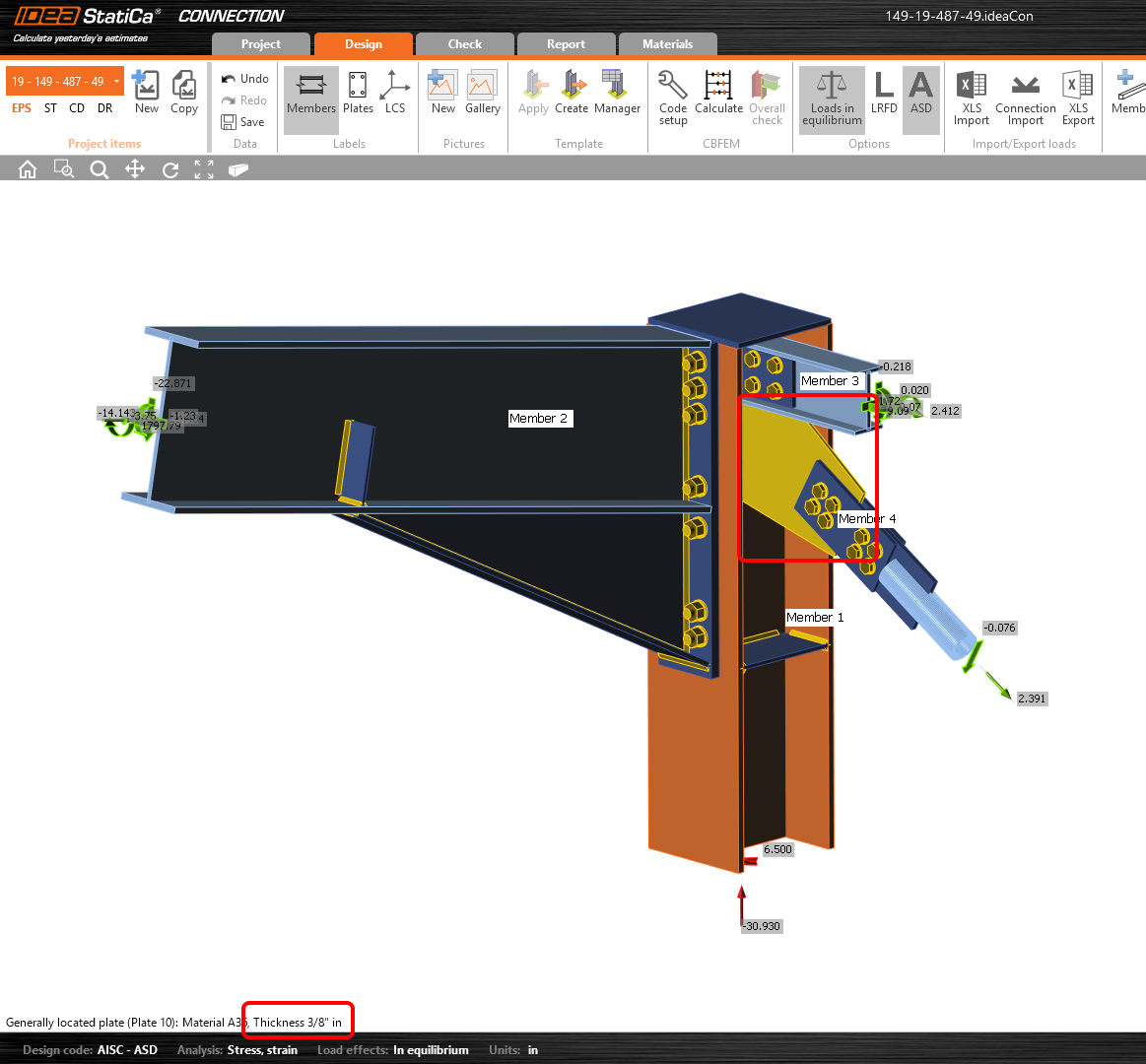Click the XLS Import icon

click(971, 86)
